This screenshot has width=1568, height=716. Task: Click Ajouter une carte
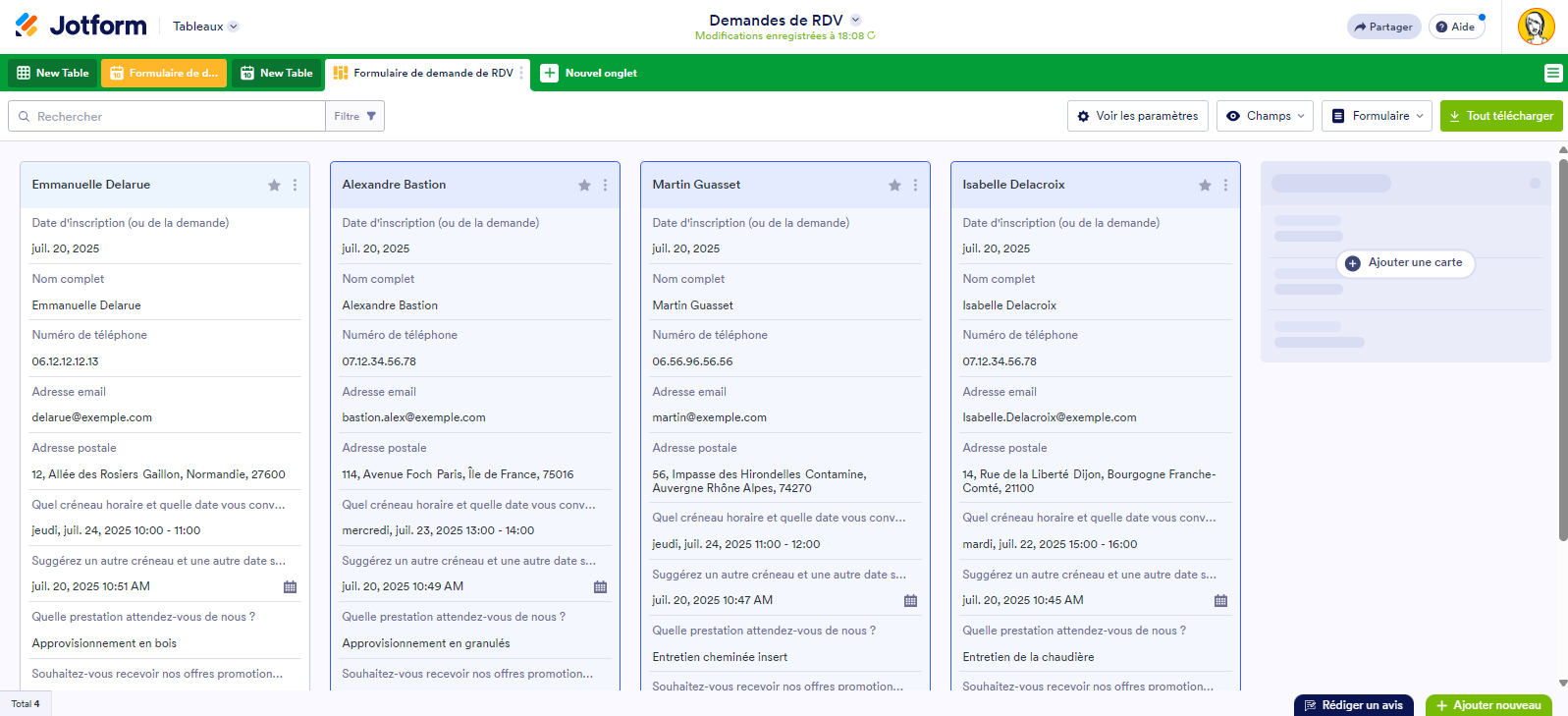pyautogui.click(x=1405, y=263)
